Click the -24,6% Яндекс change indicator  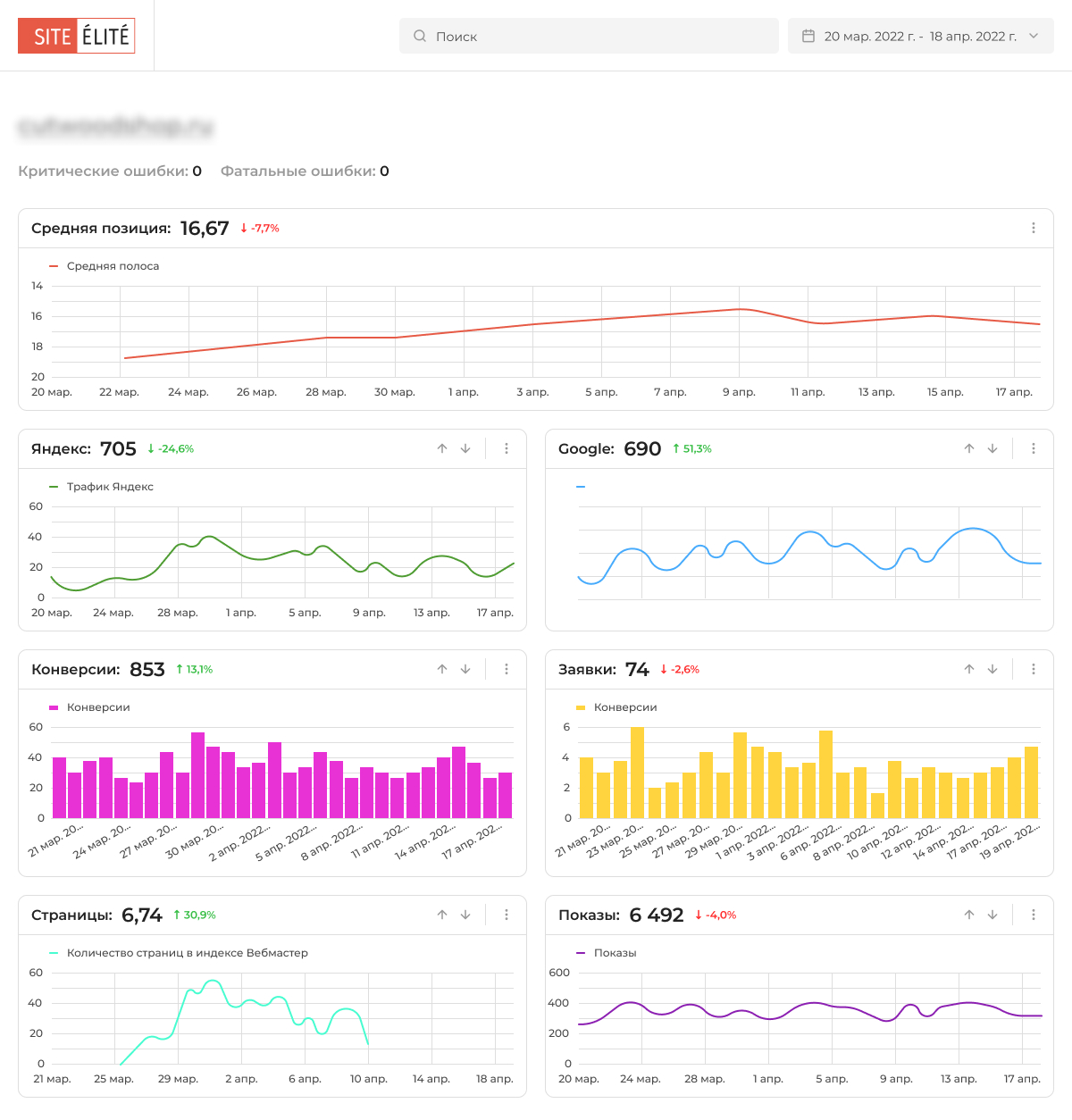[x=171, y=449]
